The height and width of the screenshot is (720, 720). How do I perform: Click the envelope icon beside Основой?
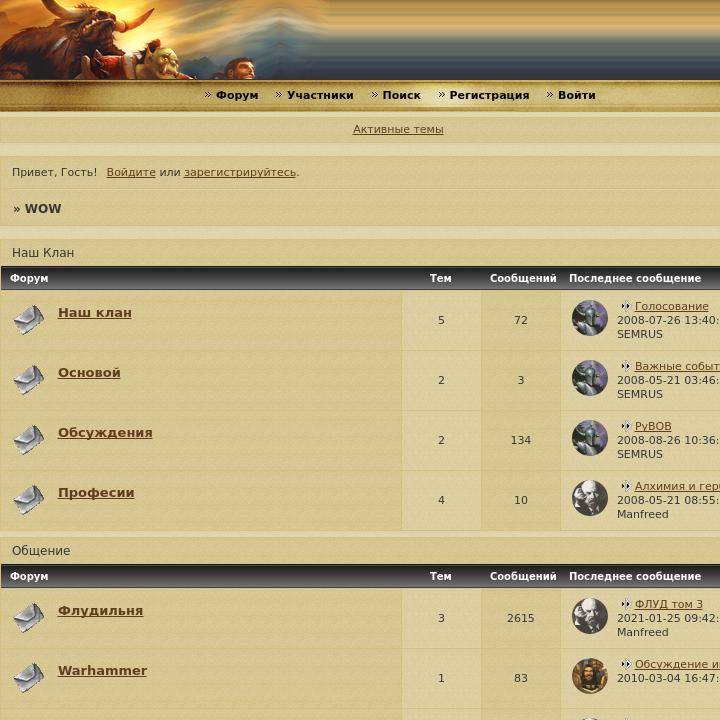29,379
